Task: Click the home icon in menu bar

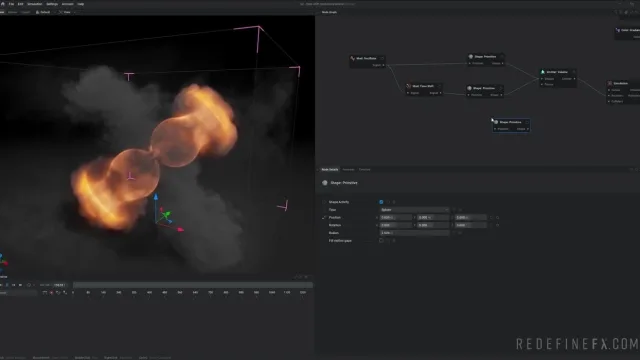Action: (x=3, y=4)
